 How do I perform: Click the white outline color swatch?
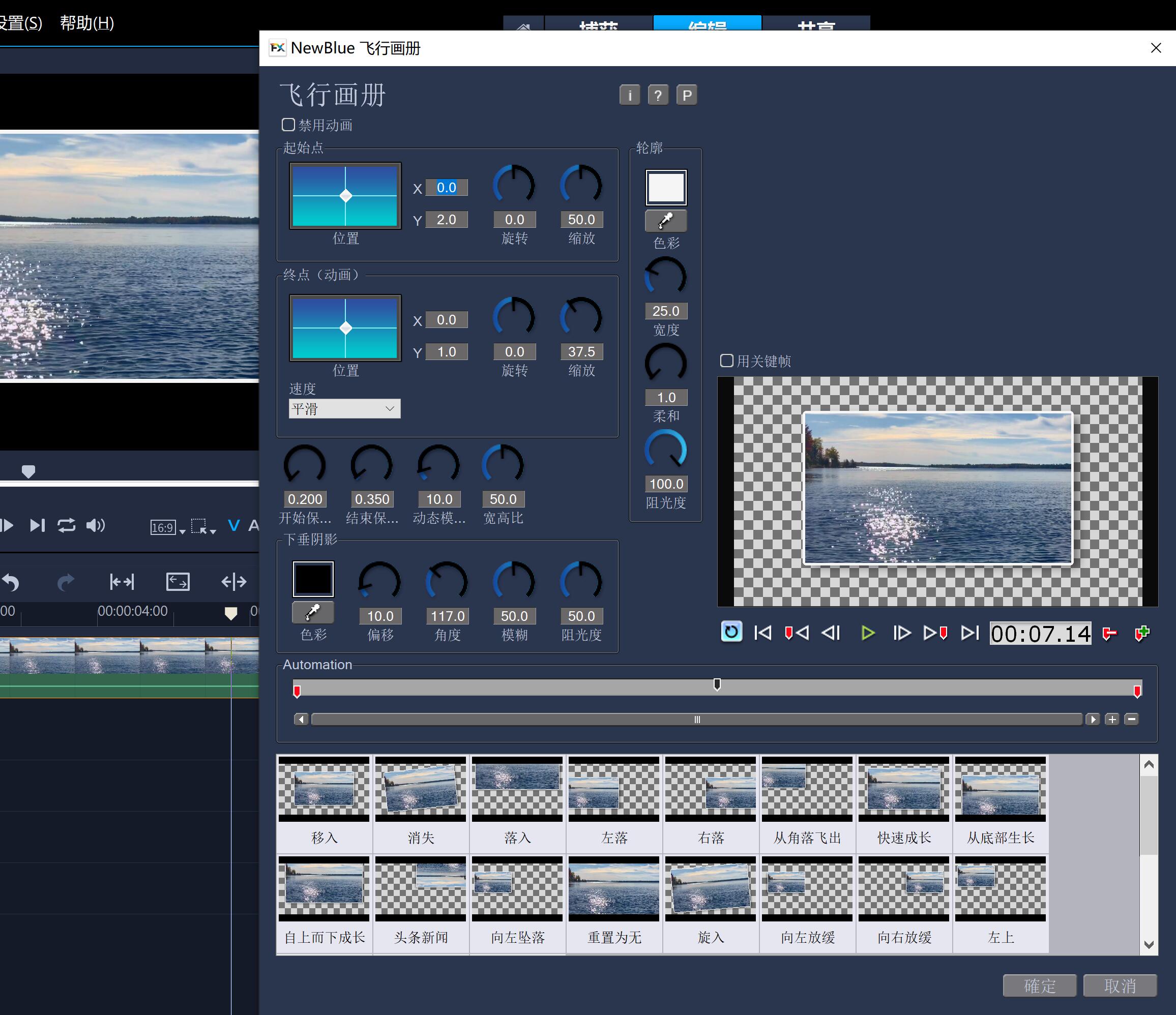tap(666, 187)
